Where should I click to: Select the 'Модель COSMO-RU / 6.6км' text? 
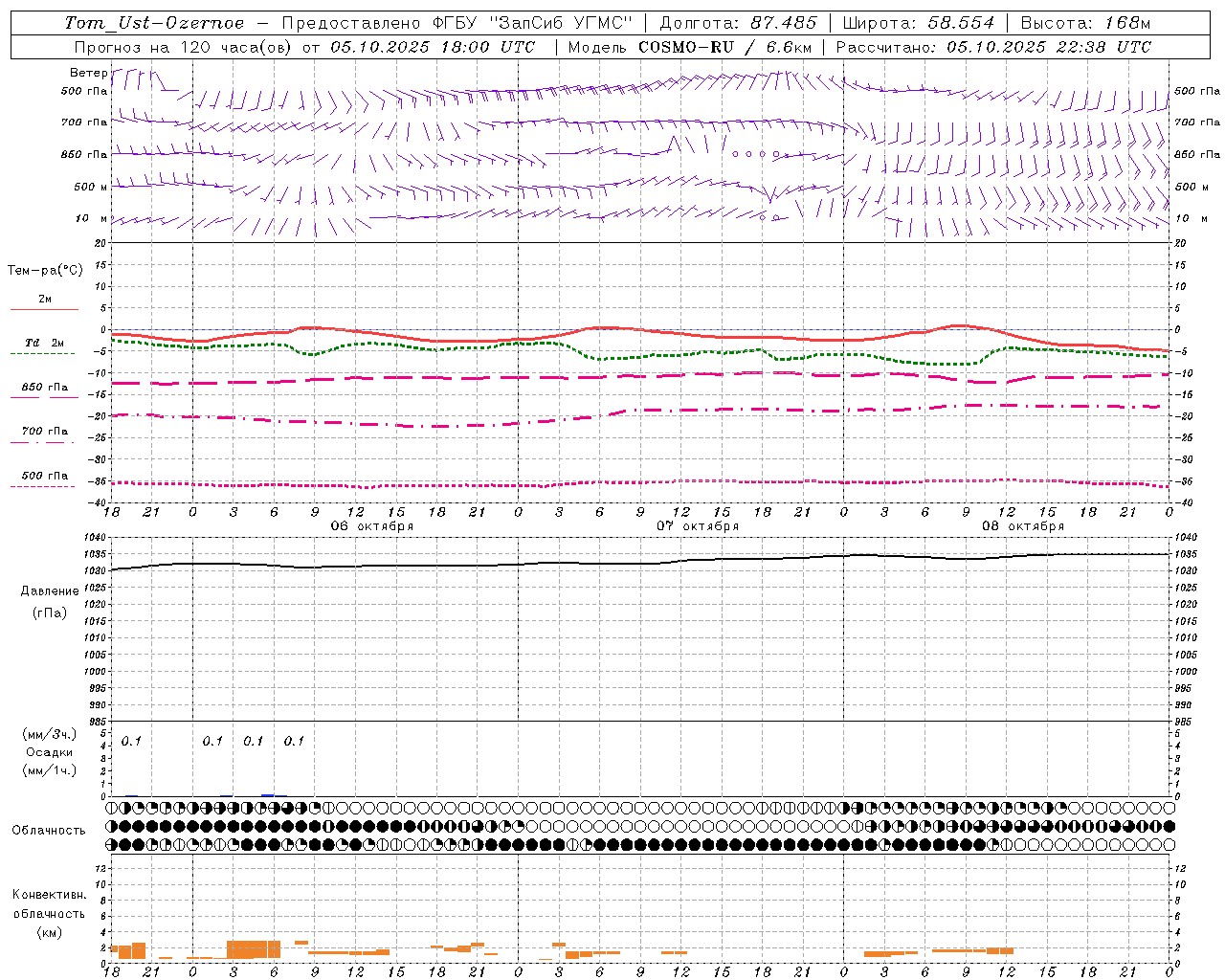coord(690,47)
